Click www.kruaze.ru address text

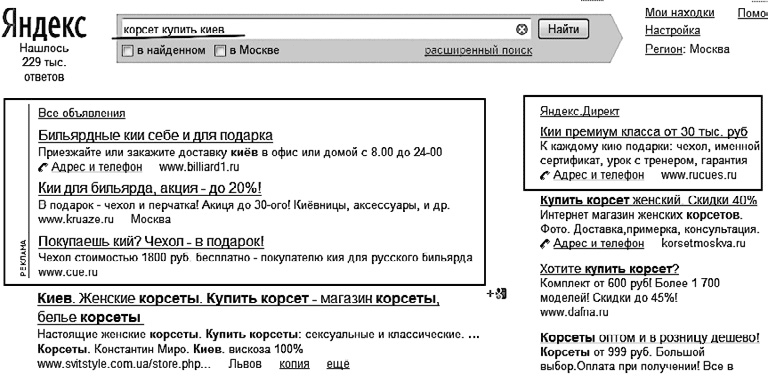[76, 219]
